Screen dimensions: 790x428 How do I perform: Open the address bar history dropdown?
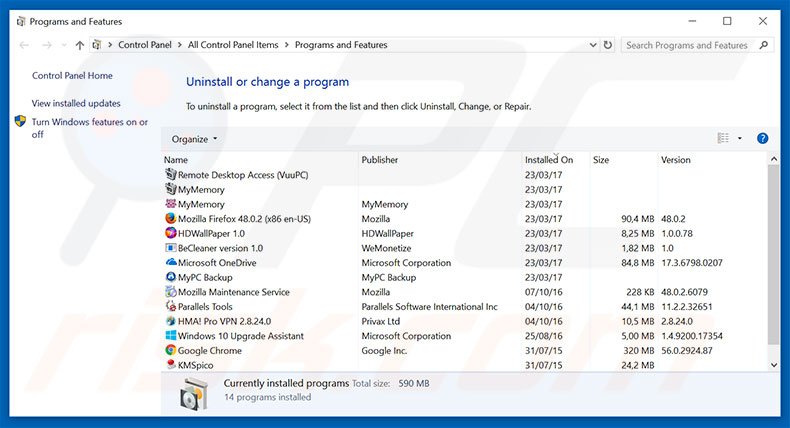pyautogui.click(x=593, y=45)
